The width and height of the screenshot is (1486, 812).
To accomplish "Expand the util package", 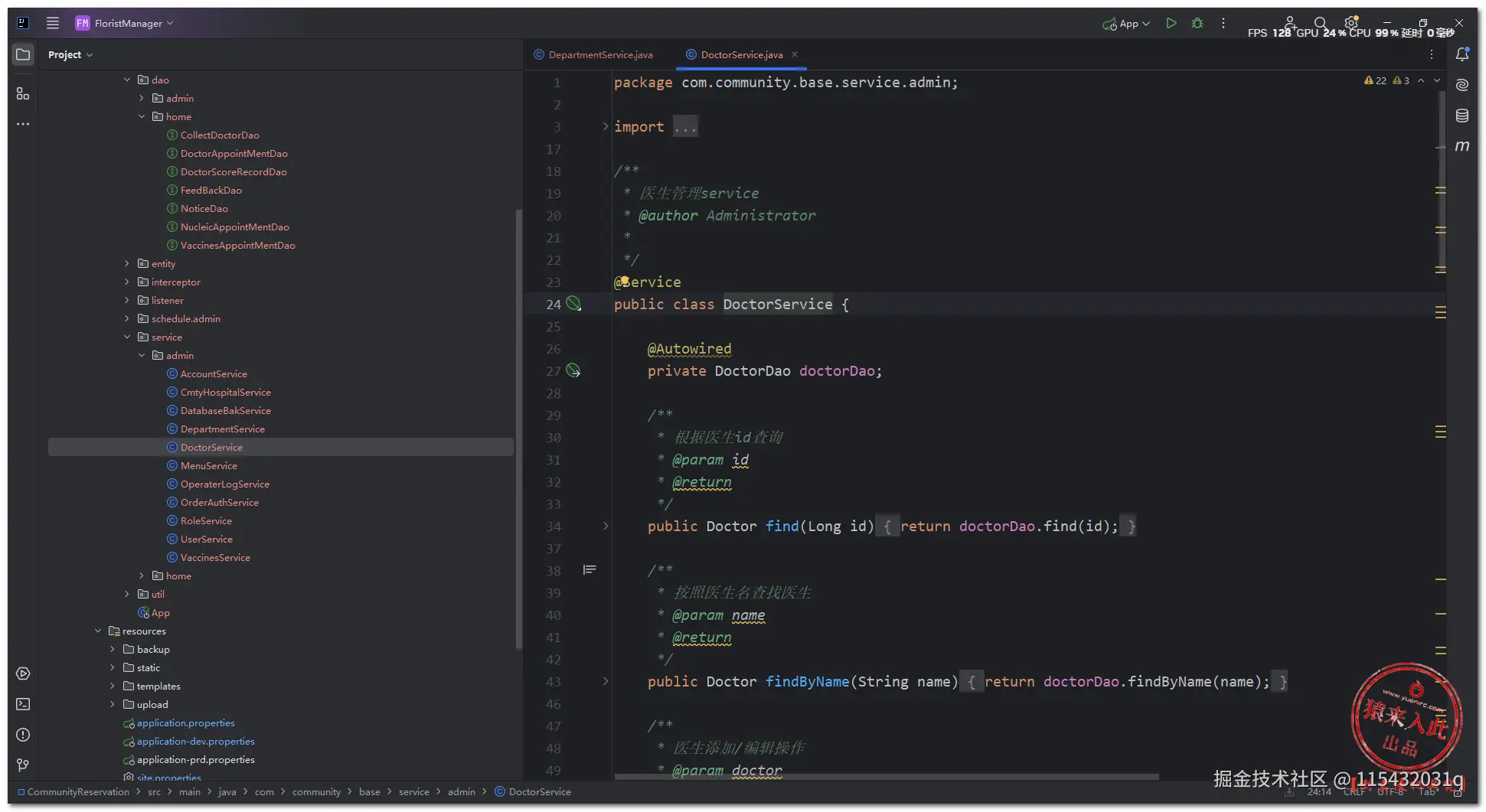I will click(127, 594).
